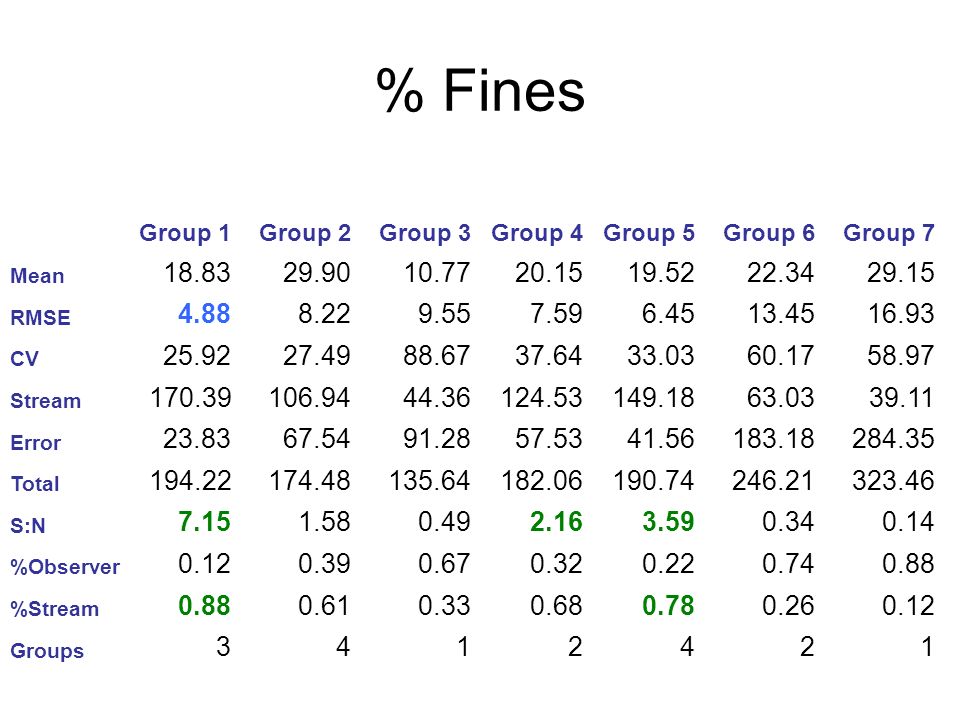This screenshot has height=720, width=960.
Task: Click the RMSE row label
Action: 40,318
